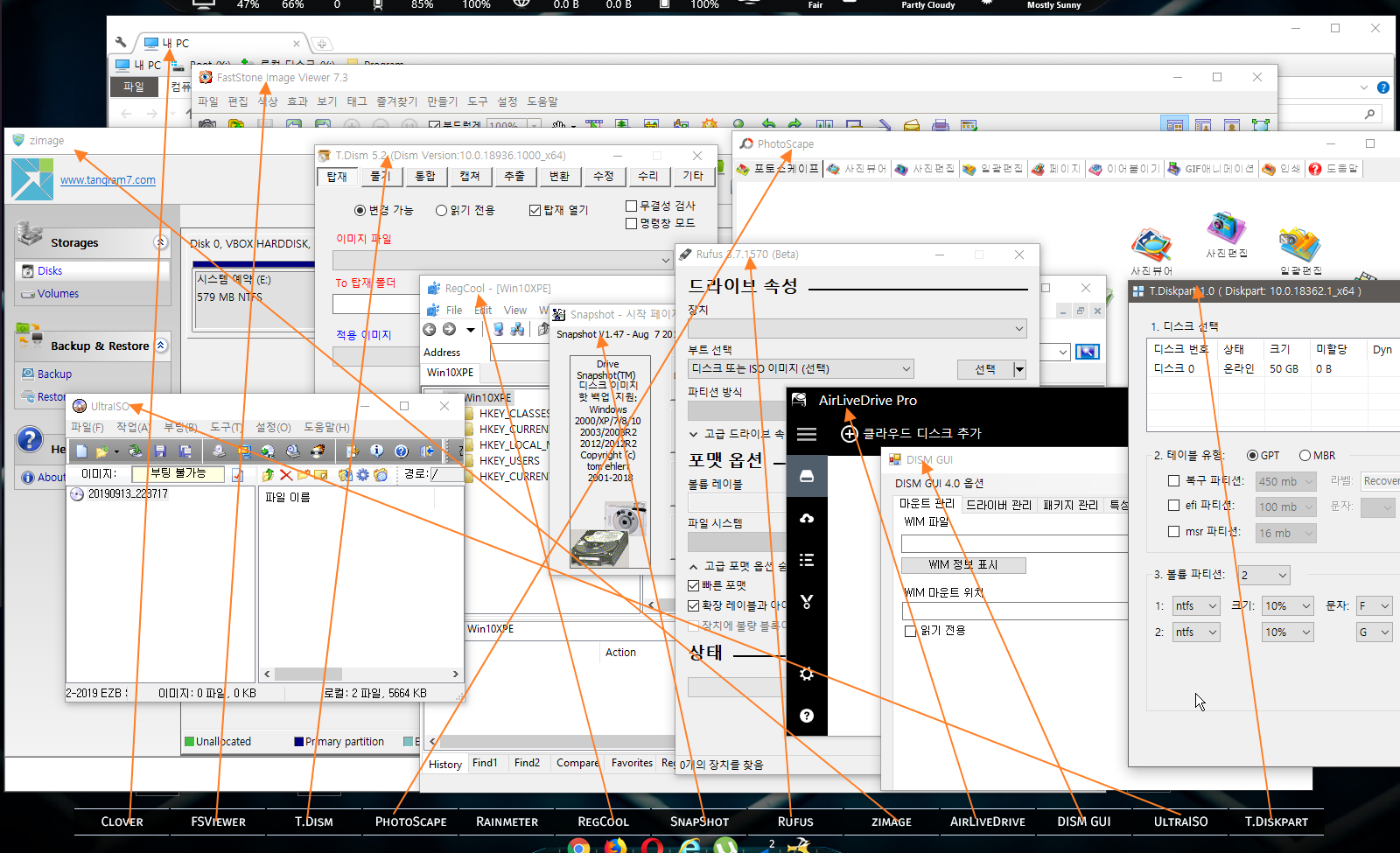Click the blue search icon button behind Rufus
The image size is (1400, 853).
(x=1087, y=352)
